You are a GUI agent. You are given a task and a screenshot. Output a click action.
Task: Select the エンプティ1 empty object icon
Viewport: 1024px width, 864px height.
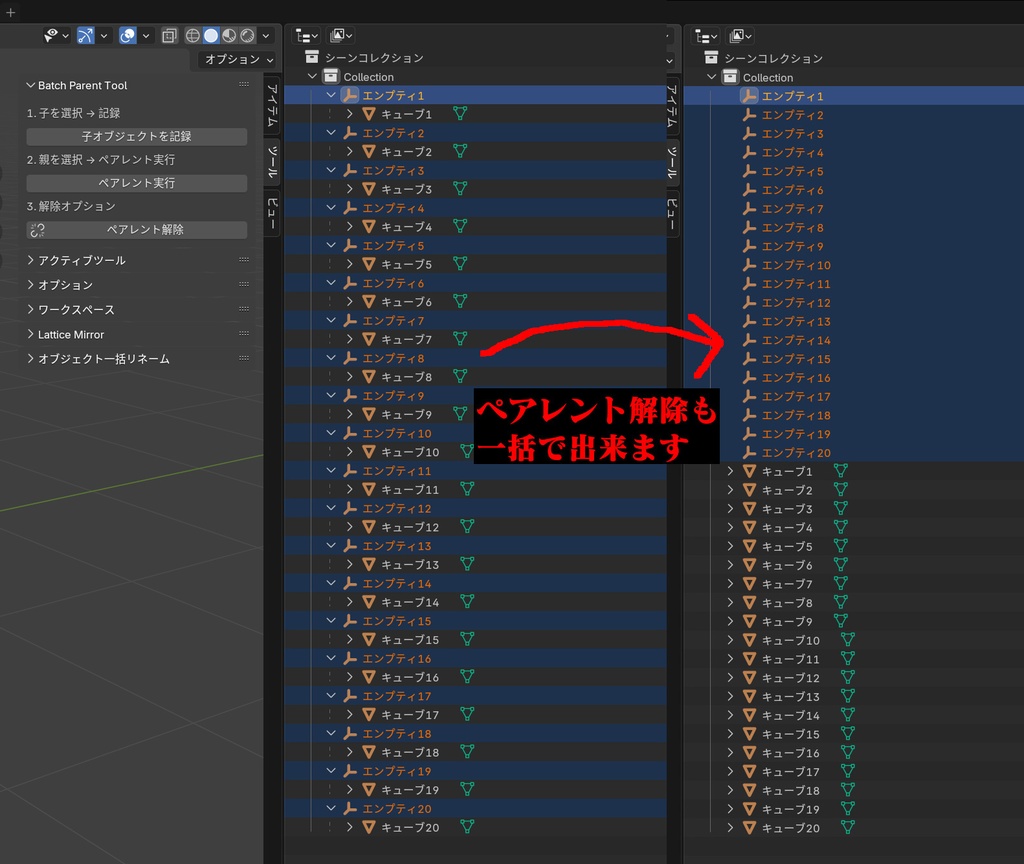point(350,94)
